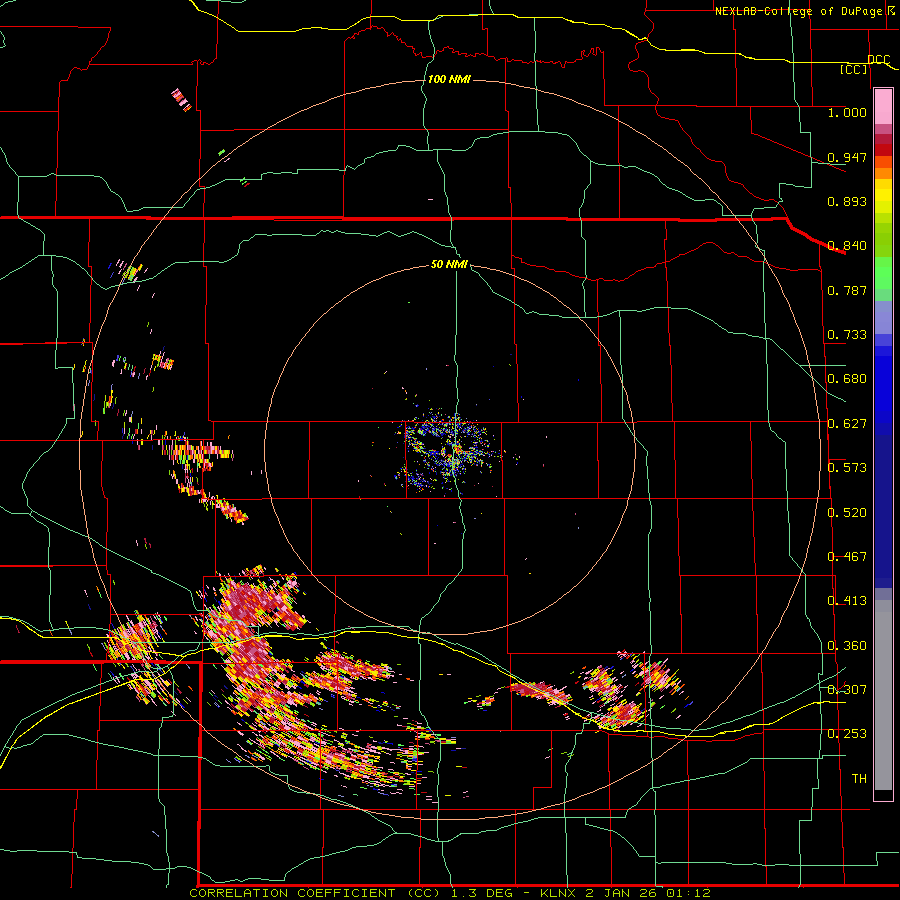
Task: Click the KLNX station identifier
Action: [x=560, y=893]
